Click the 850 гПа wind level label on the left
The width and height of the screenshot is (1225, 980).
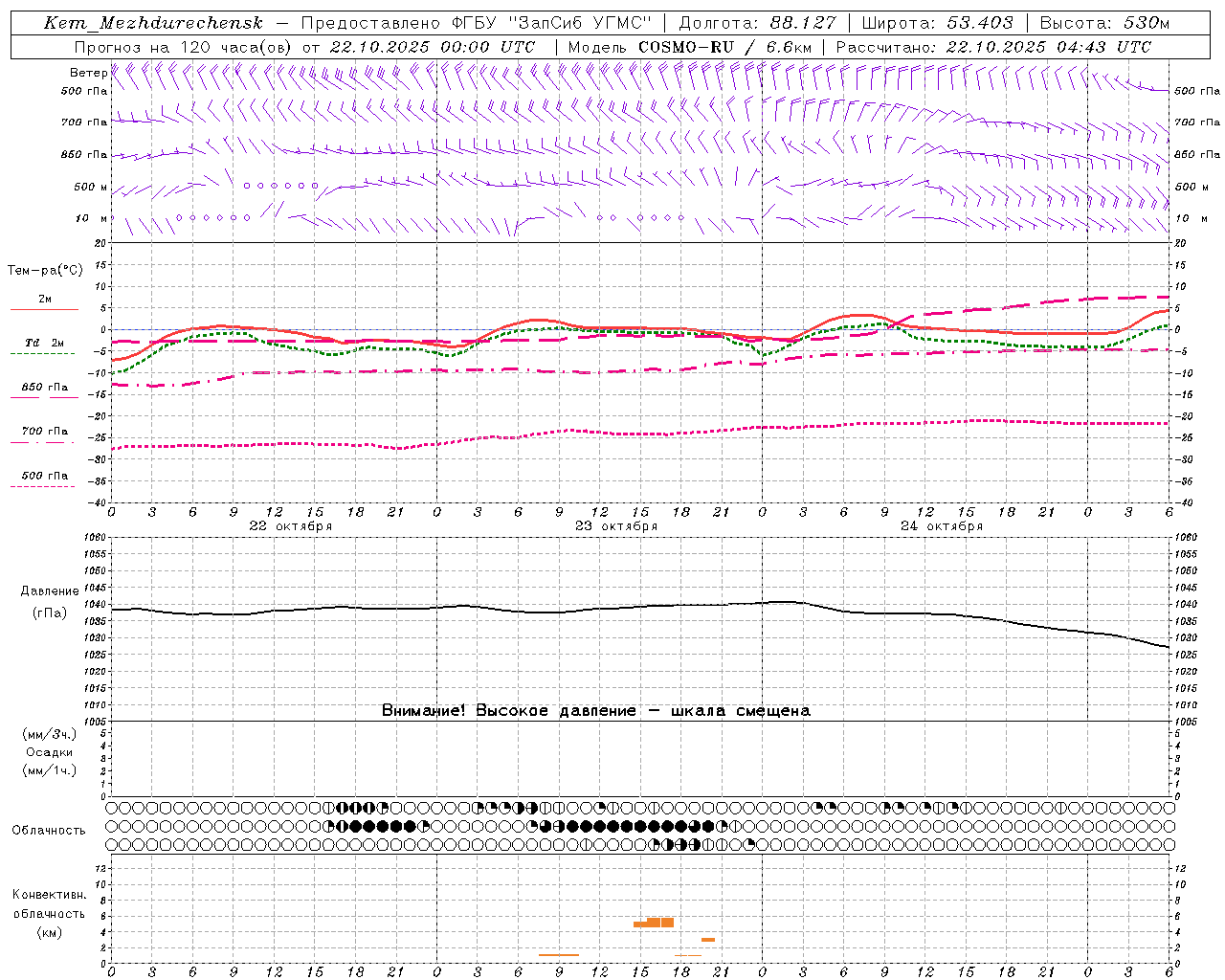click(x=84, y=154)
